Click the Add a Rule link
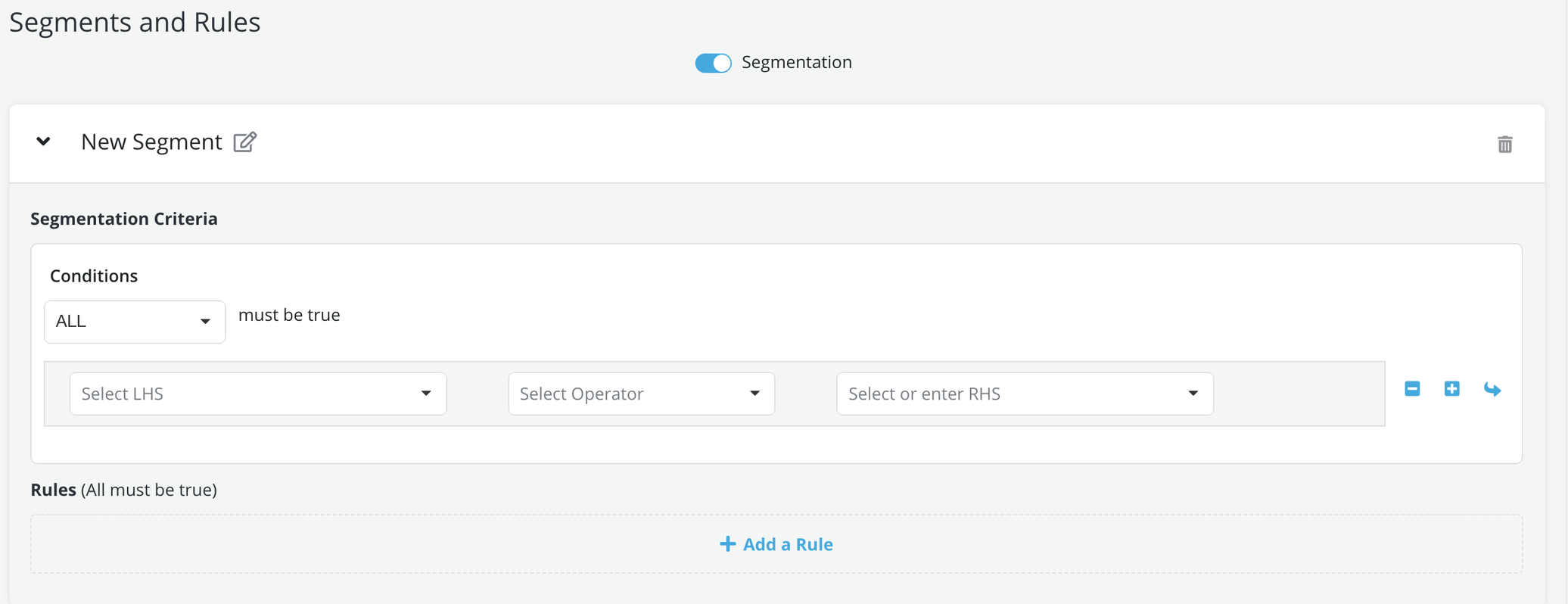 click(787, 544)
